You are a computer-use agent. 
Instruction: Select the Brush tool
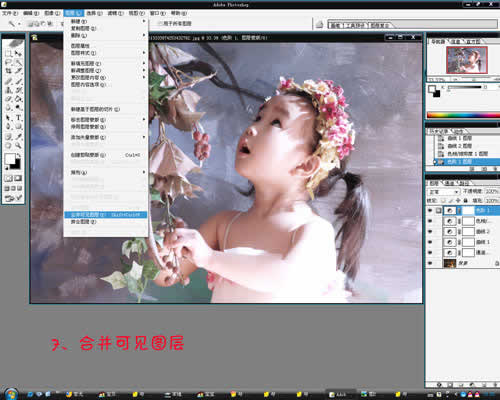[18, 81]
